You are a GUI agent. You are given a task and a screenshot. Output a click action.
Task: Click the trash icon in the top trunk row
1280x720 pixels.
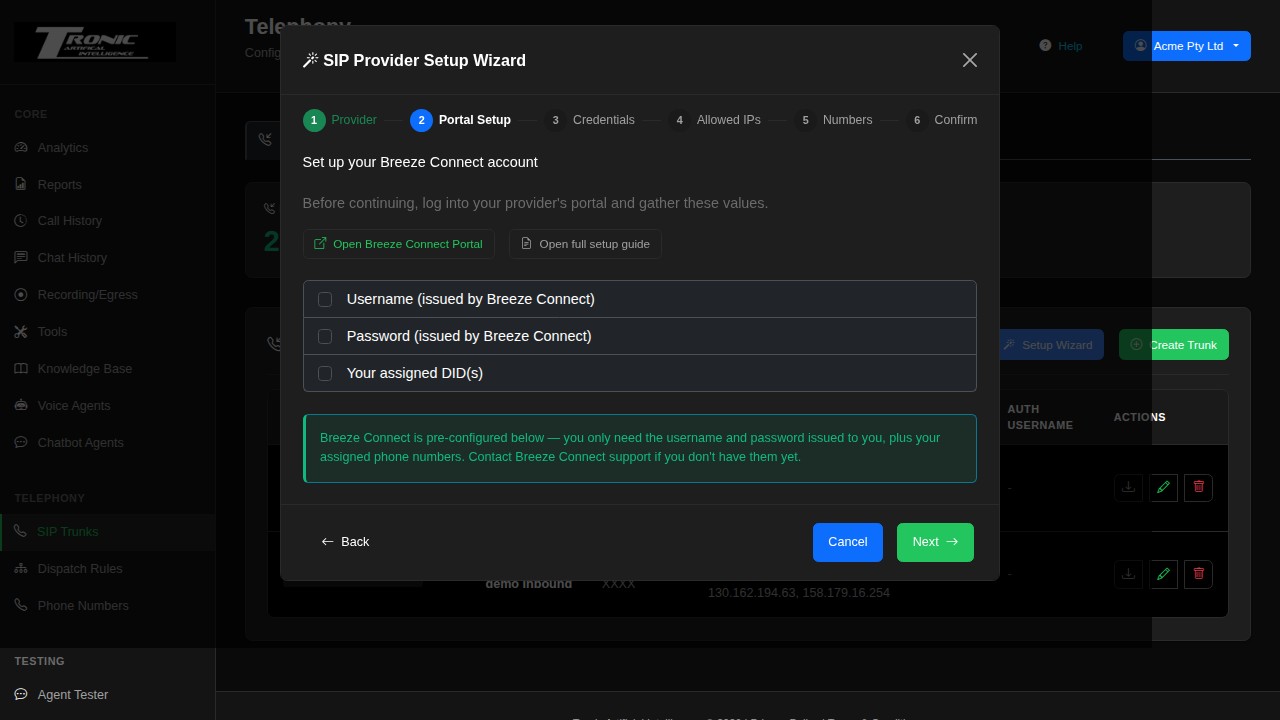1198,488
